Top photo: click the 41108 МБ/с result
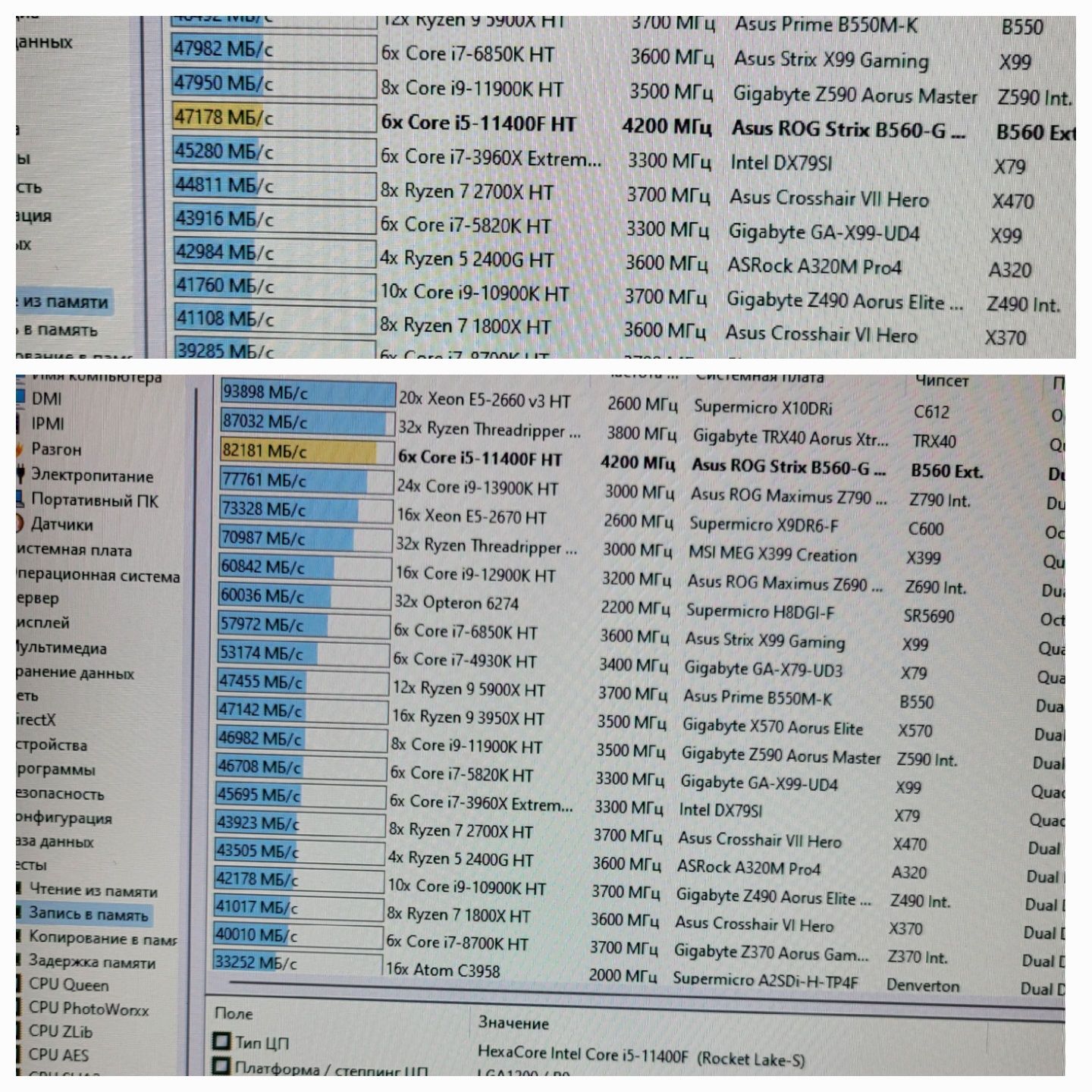This screenshot has height=1092, width=1092. (x=274, y=319)
